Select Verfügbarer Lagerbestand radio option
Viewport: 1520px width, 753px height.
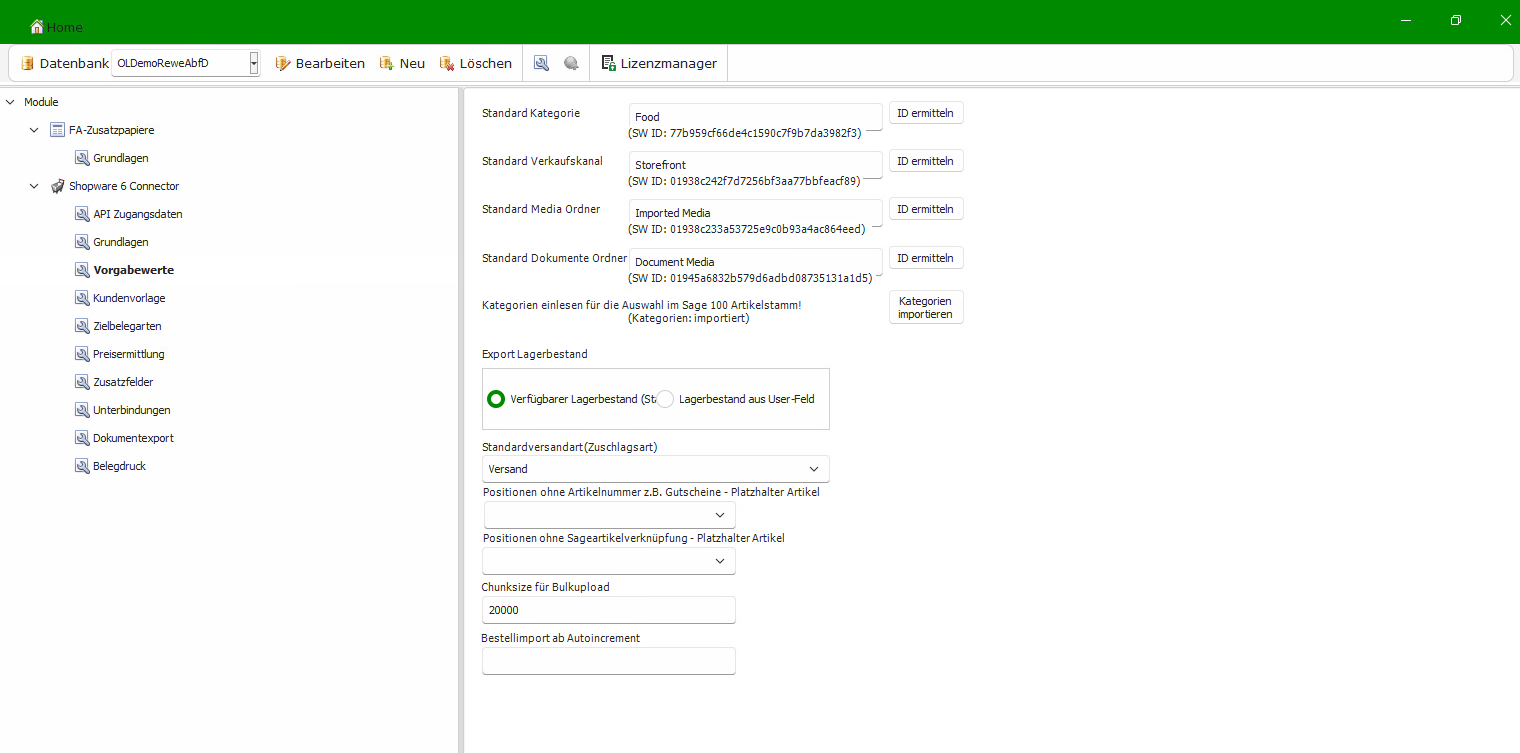click(495, 399)
